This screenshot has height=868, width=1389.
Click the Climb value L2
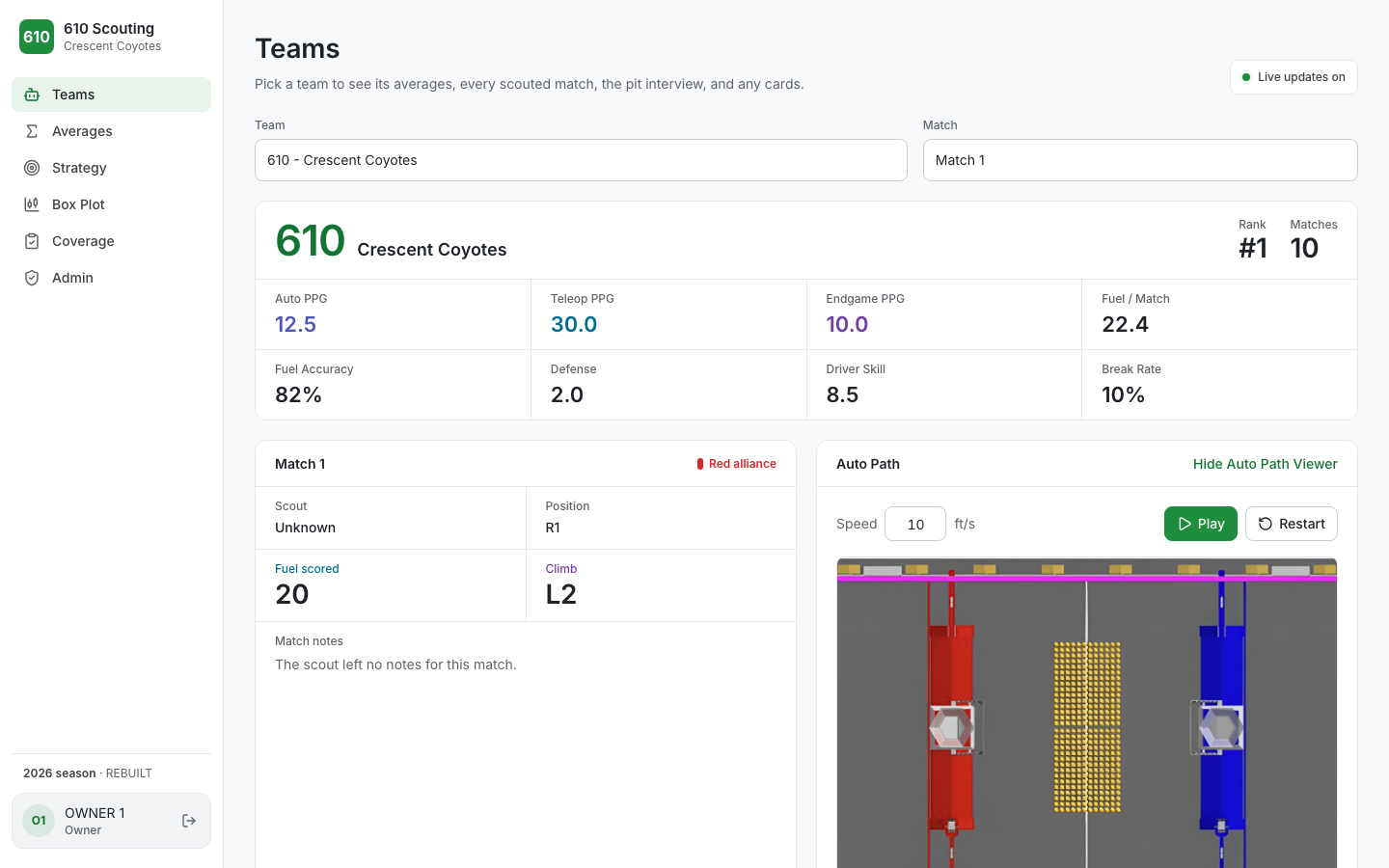[561, 594]
